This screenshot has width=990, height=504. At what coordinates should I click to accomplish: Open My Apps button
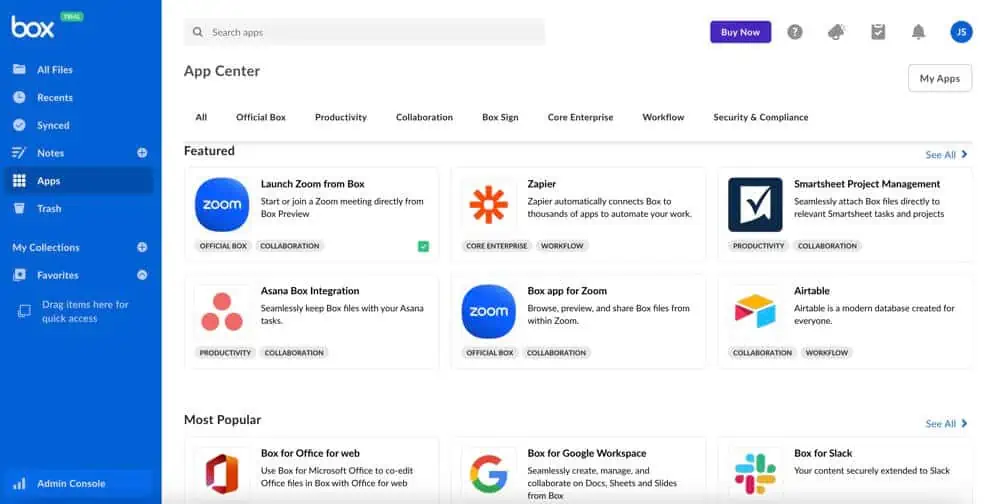tap(939, 78)
